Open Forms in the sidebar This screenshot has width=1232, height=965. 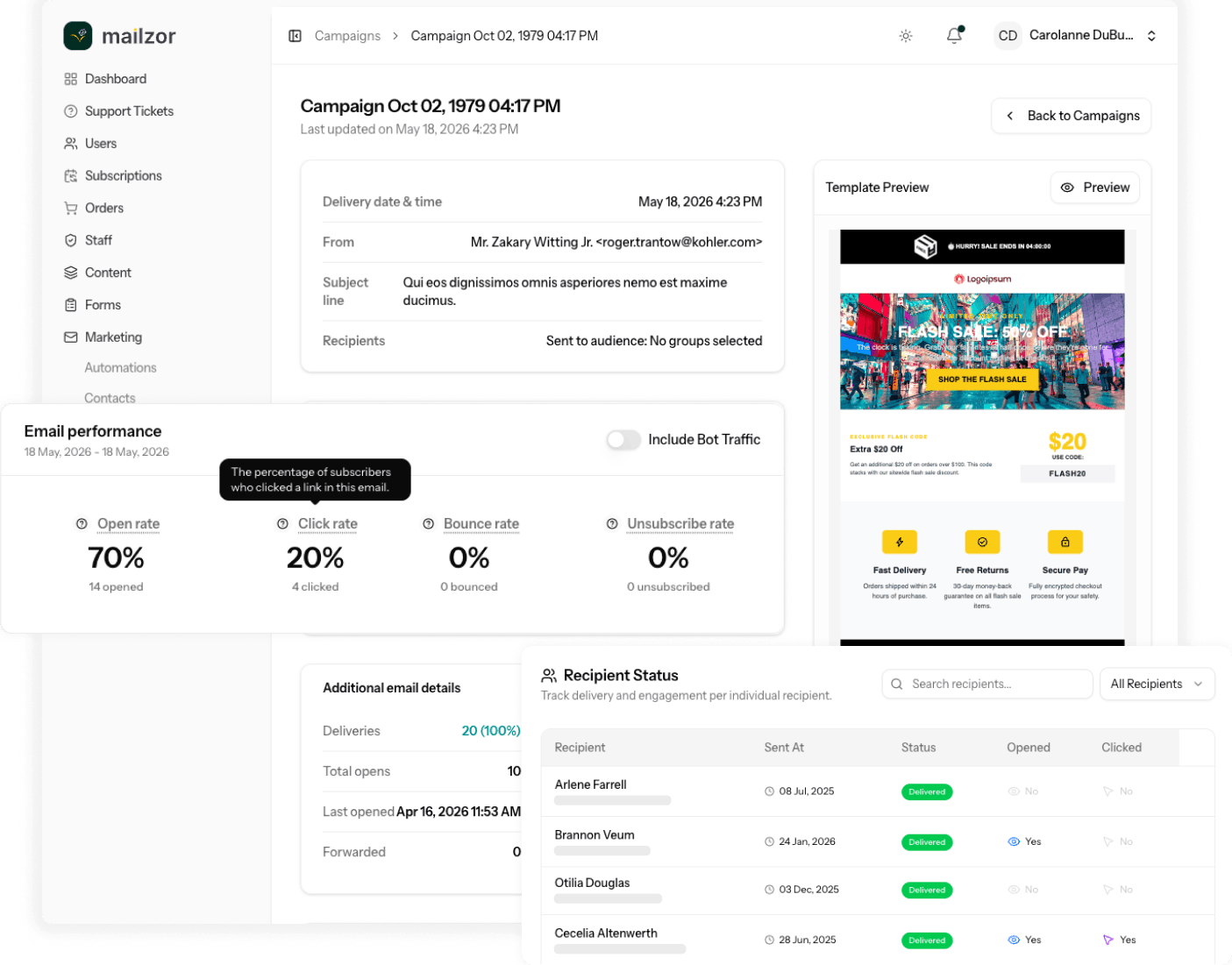103,305
